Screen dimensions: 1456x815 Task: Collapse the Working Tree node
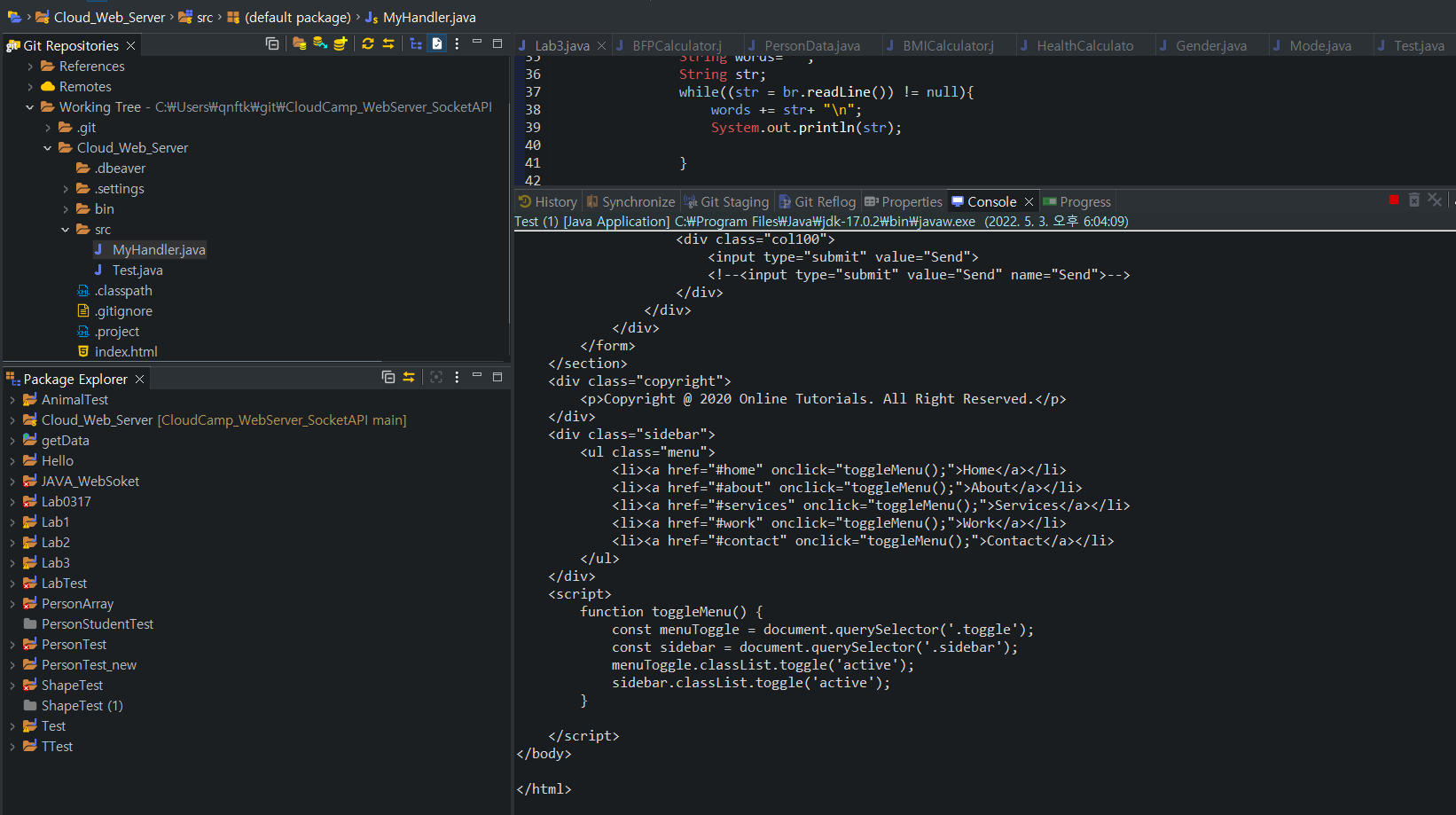[x=31, y=106]
